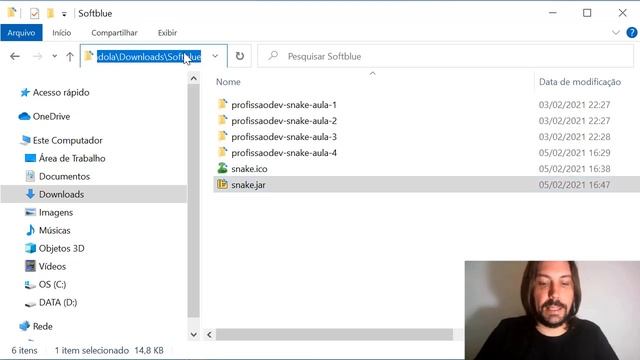The width and height of the screenshot is (640, 360).
Task: Open Imagens in the sidebar
Action: pyautogui.click(x=56, y=213)
